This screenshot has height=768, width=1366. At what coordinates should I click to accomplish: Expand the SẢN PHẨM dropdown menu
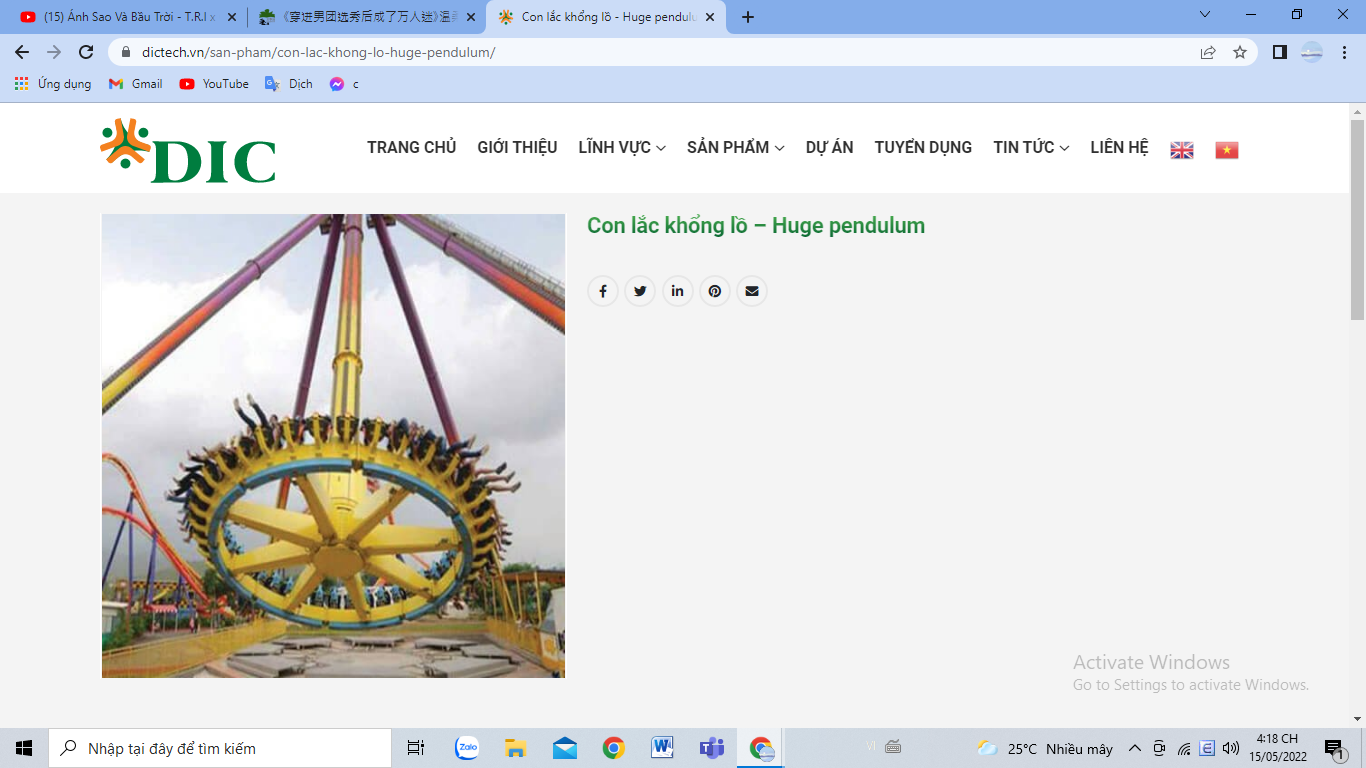[735, 147]
